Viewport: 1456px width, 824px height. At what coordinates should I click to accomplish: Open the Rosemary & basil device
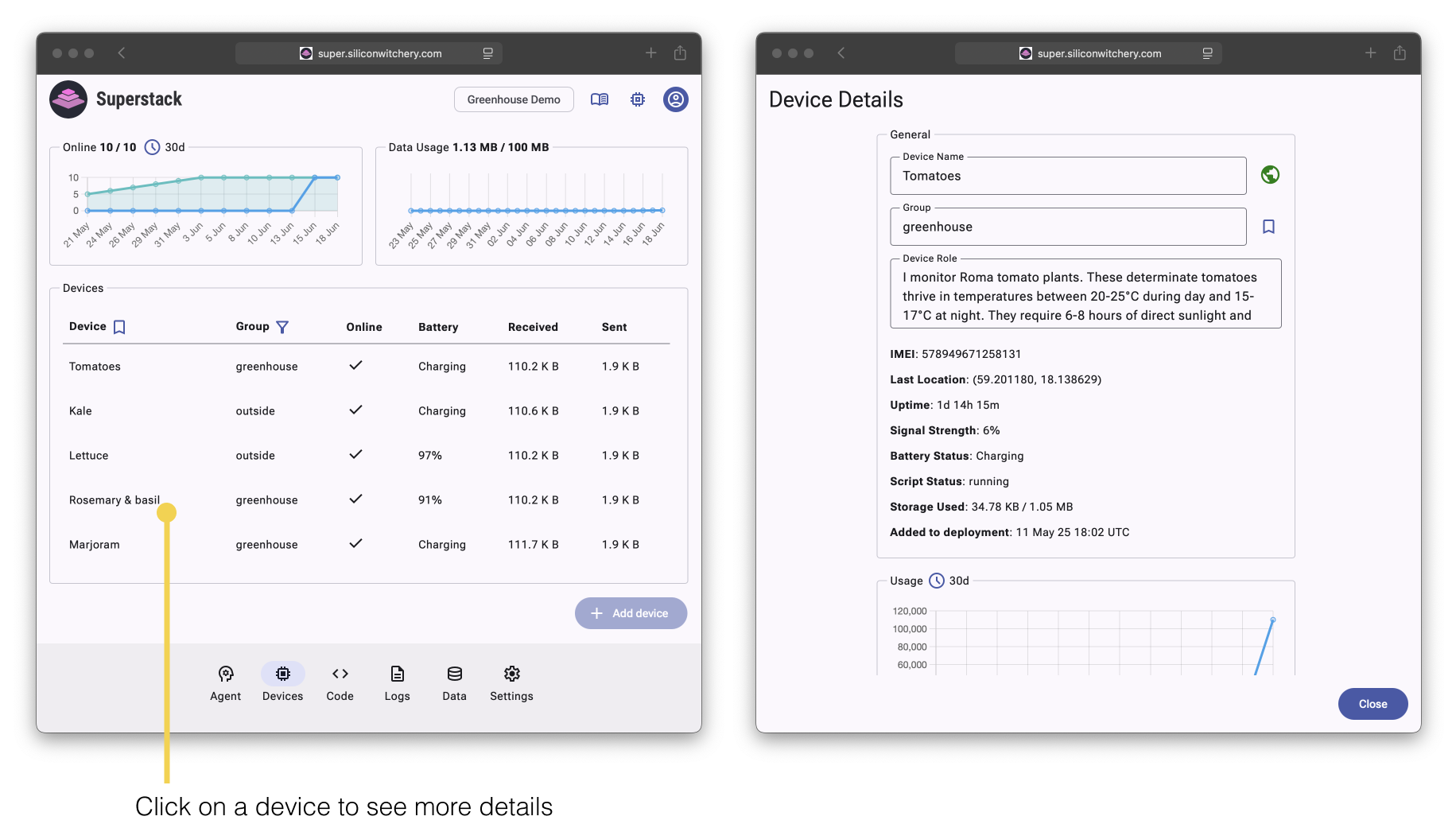pyautogui.click(x=366, y=500)
